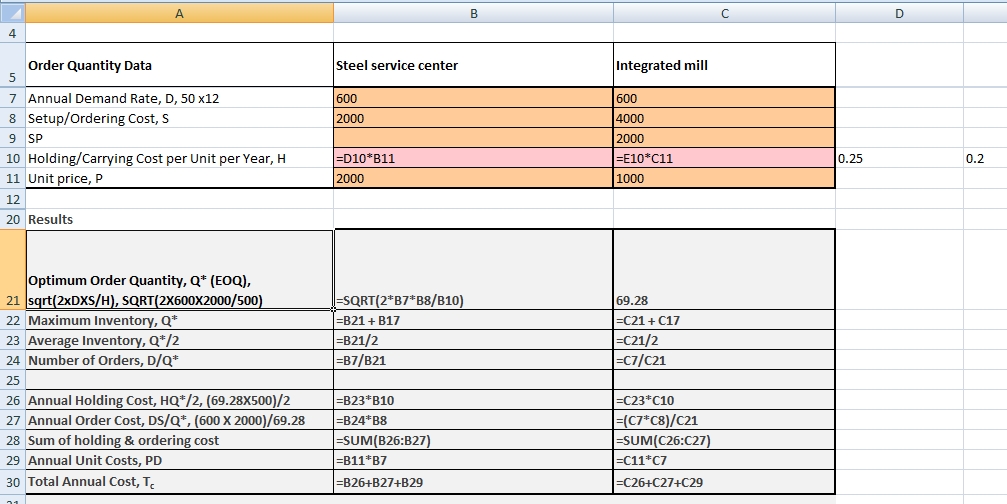Select the row 10 header
The image size is (1007, 504).
click(12, 159)
